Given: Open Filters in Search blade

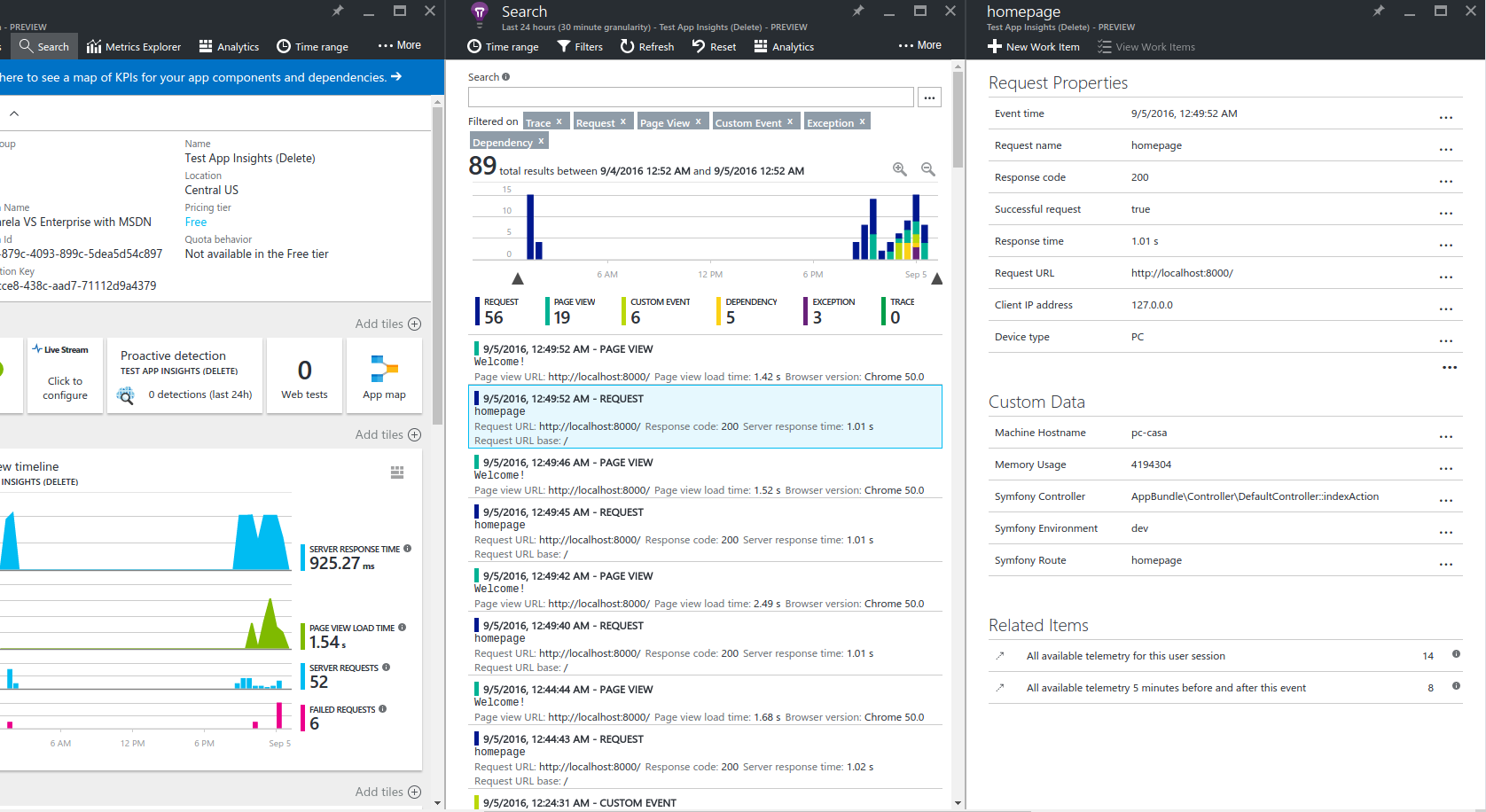Looking at the screenshot, I should coord(580,47).
